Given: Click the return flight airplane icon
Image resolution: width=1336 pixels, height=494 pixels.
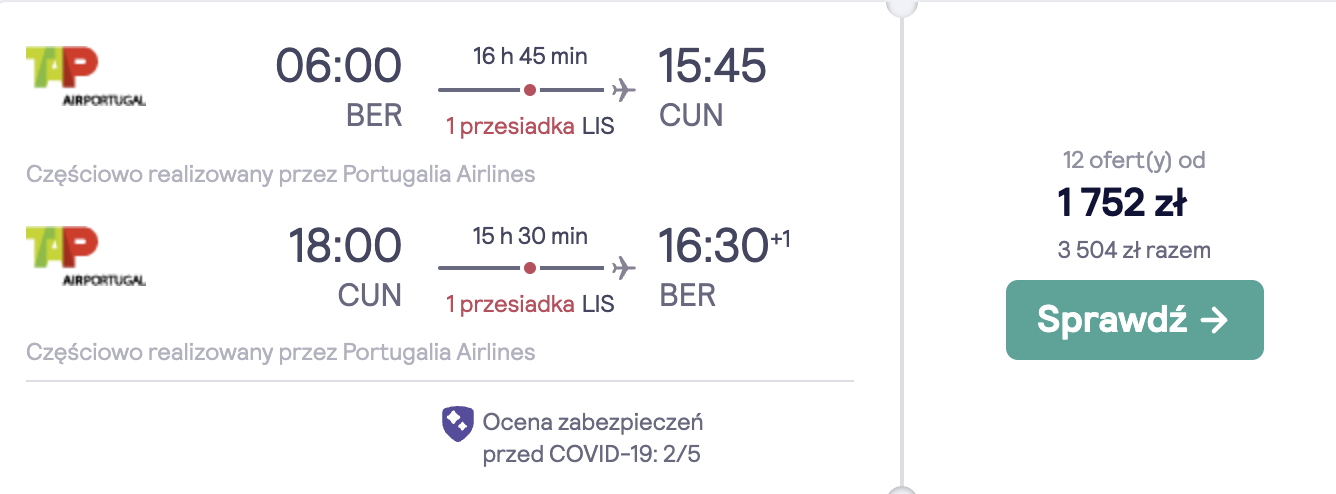Looking at the screenshot, I should [624, 268].
